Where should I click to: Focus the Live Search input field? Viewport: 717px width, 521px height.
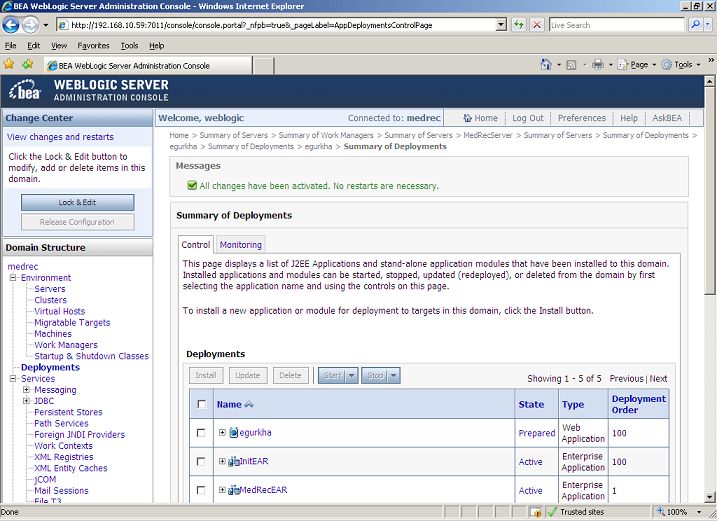tap(616, 25)
